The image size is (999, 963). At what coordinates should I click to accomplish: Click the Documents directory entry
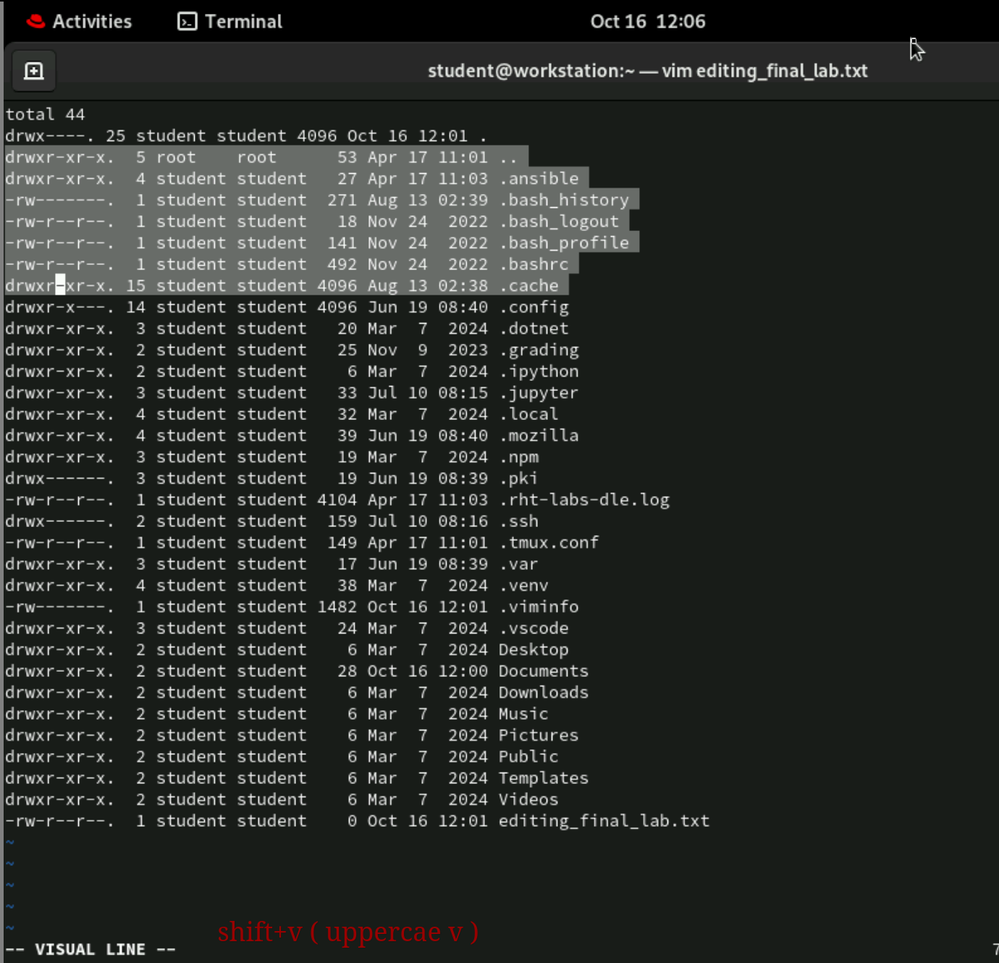coord(543,671)
